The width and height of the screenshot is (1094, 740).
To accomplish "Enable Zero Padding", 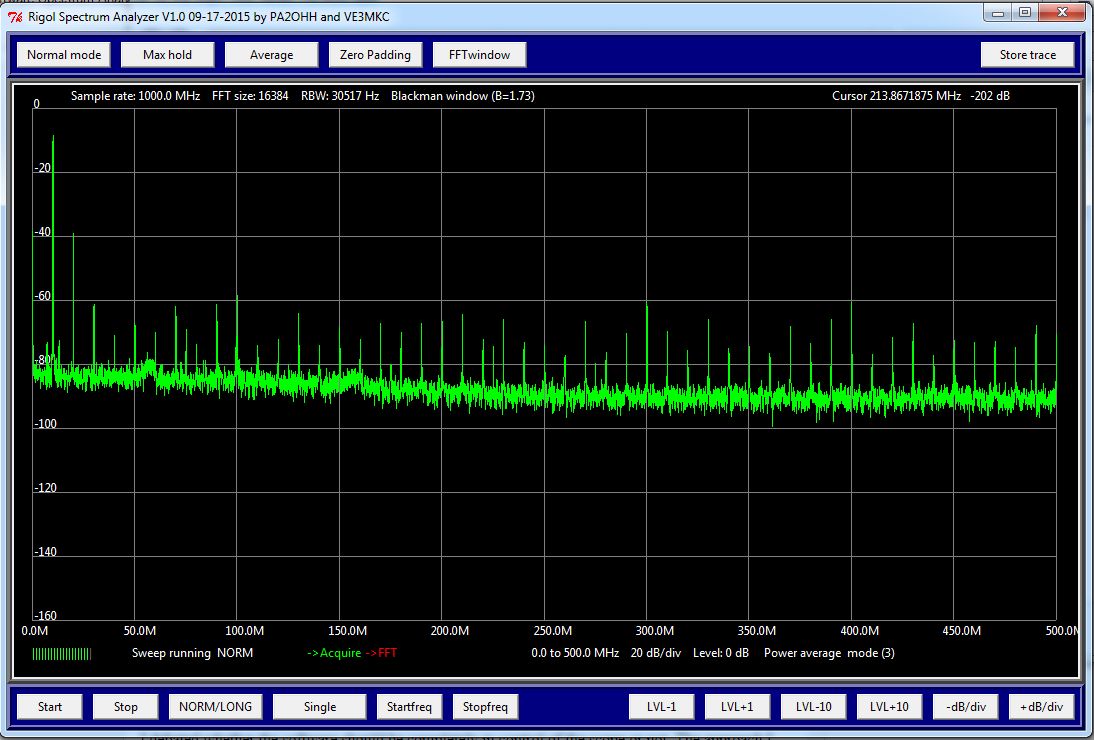I will click(x=375, y=54).
